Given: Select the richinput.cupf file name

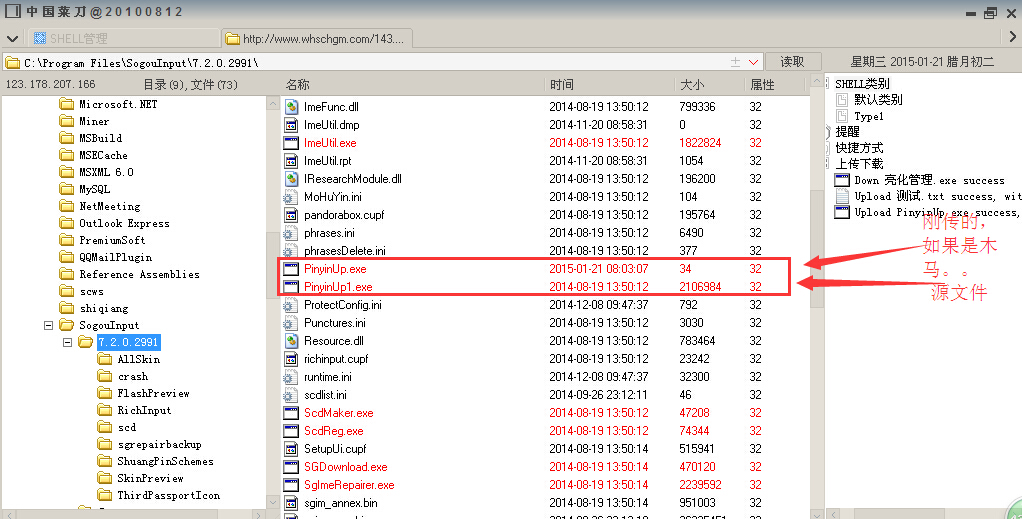Looking at the screenshot, I should [x=336, y=359].
